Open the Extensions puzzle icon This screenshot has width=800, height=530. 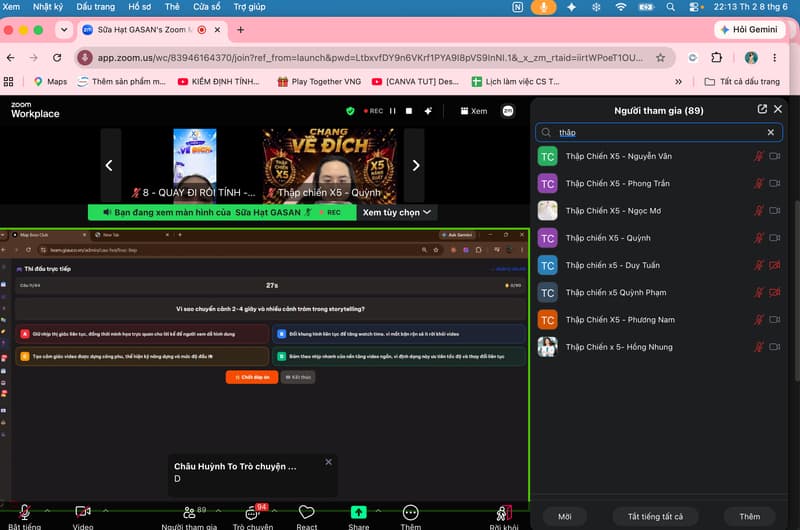[716, 58]
